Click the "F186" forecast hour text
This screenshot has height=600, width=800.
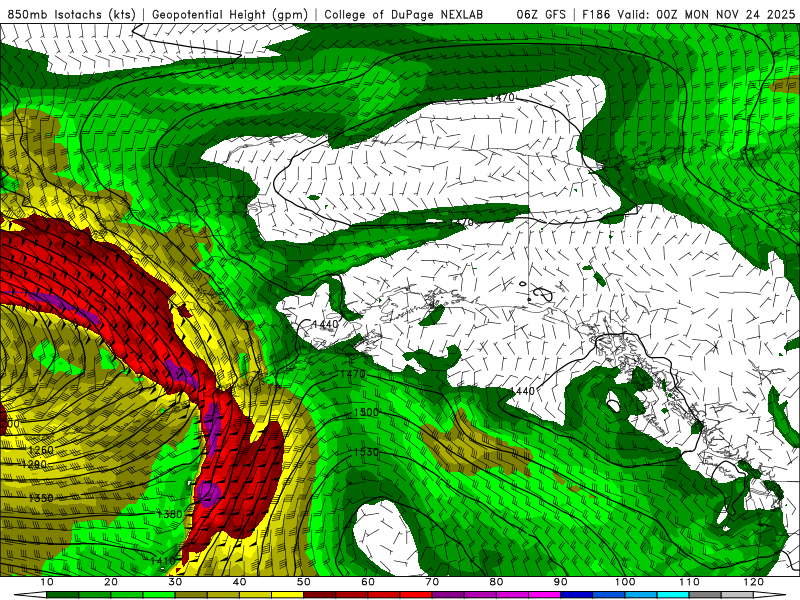[x=596, y=14]
